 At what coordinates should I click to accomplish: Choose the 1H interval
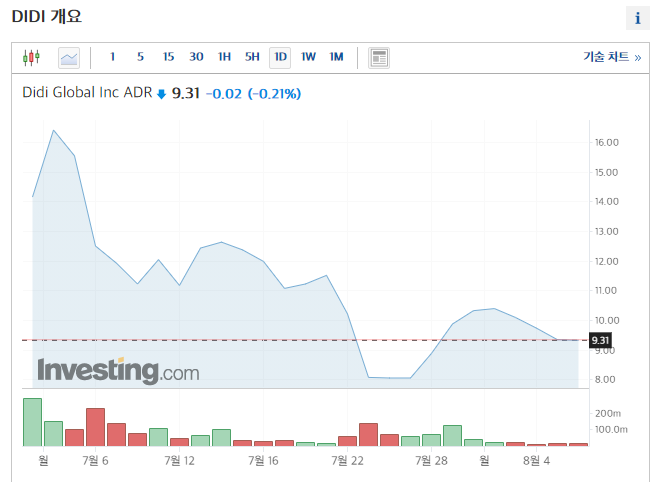[225, 57]
